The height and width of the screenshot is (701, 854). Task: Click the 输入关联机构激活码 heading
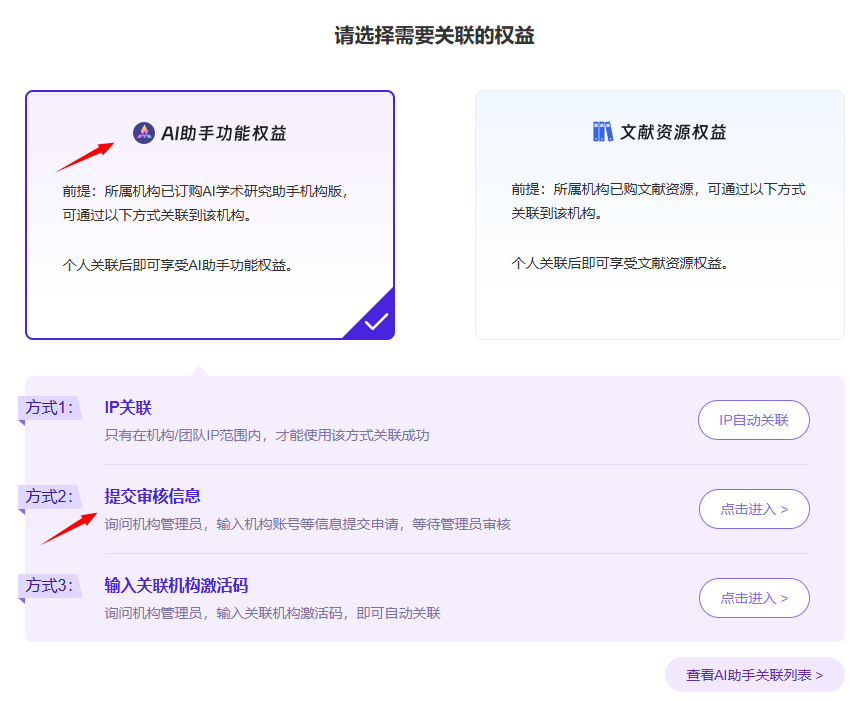tap(176, 586)
